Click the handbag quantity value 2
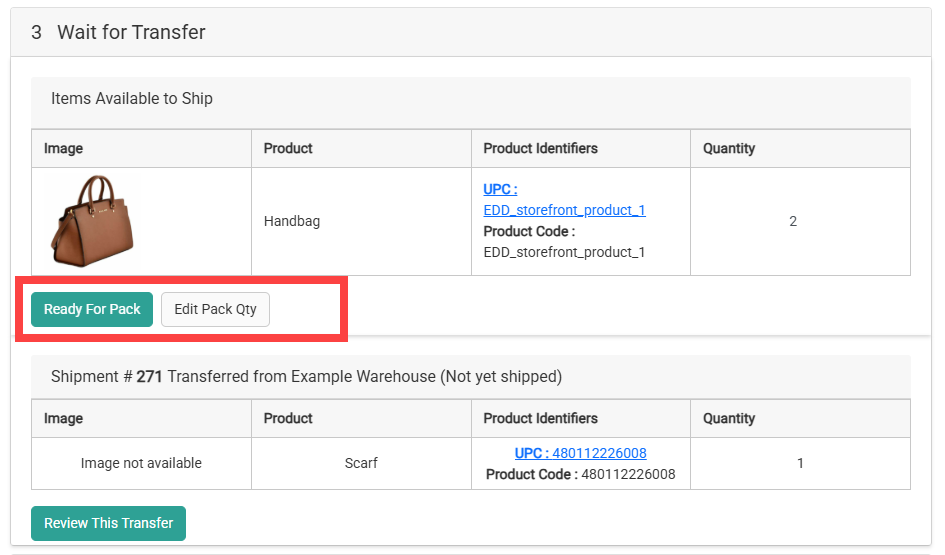 pos(793,221)
